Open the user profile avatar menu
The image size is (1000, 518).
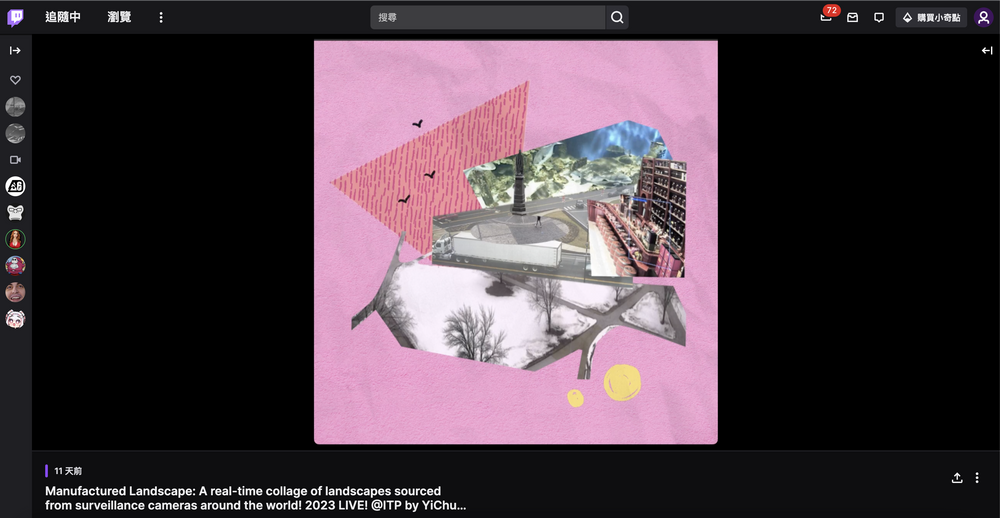(x=983, y=18)
